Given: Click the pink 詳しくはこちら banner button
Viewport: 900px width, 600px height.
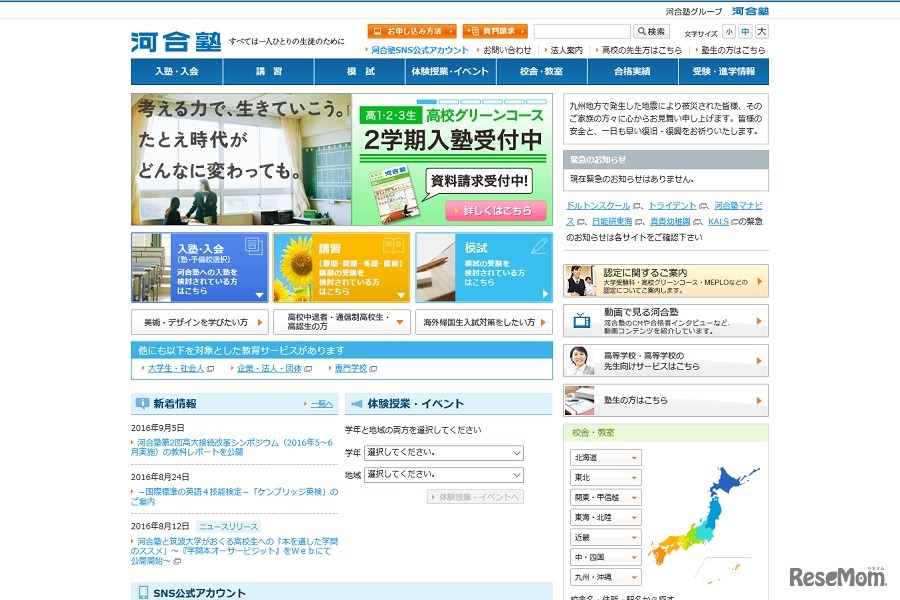Looking at the screenshot, I should tap(496, 211).
